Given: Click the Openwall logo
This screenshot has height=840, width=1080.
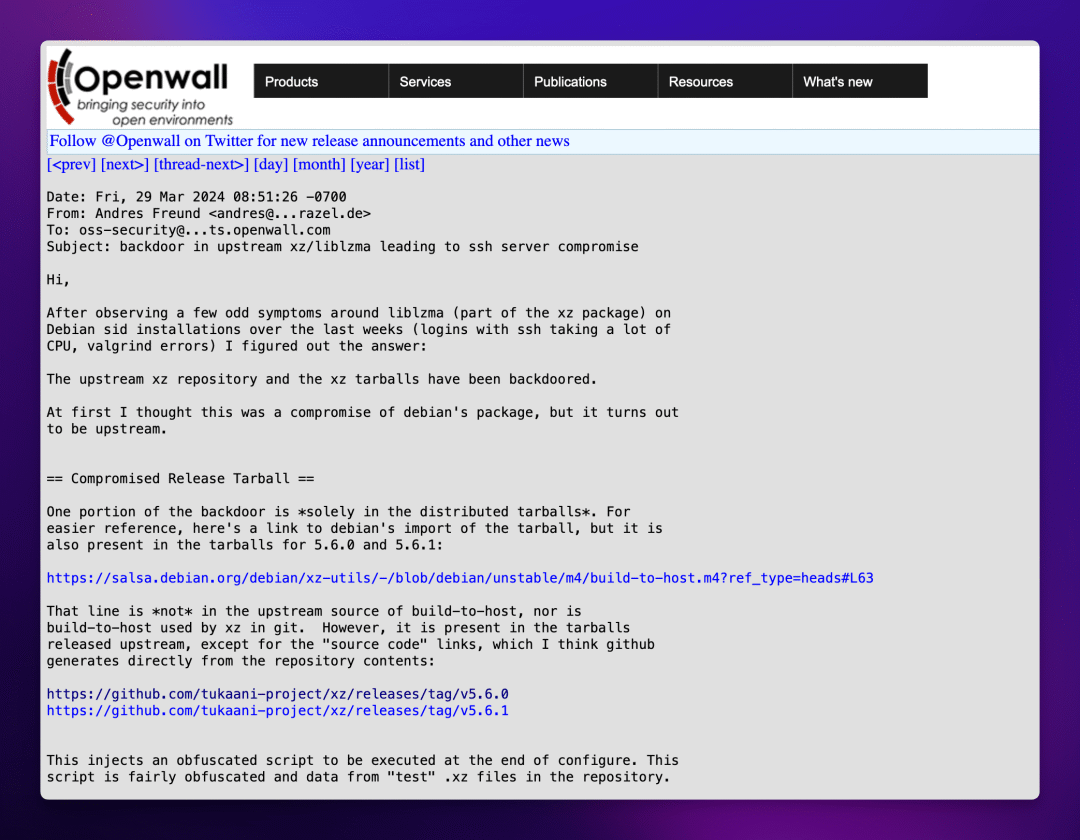Looking at the screenshot, I should pyautogui.click(x=140, y=87).
